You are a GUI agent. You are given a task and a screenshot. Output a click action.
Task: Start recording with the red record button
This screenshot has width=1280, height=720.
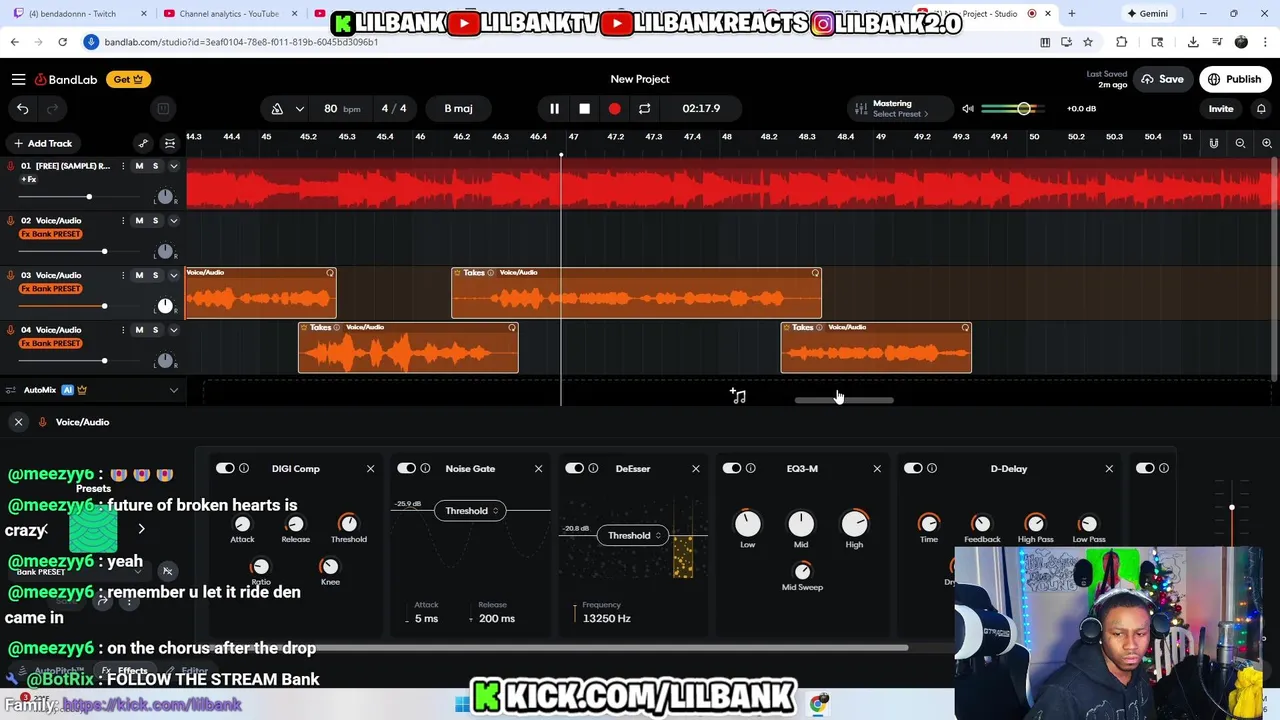click(614, 108)
